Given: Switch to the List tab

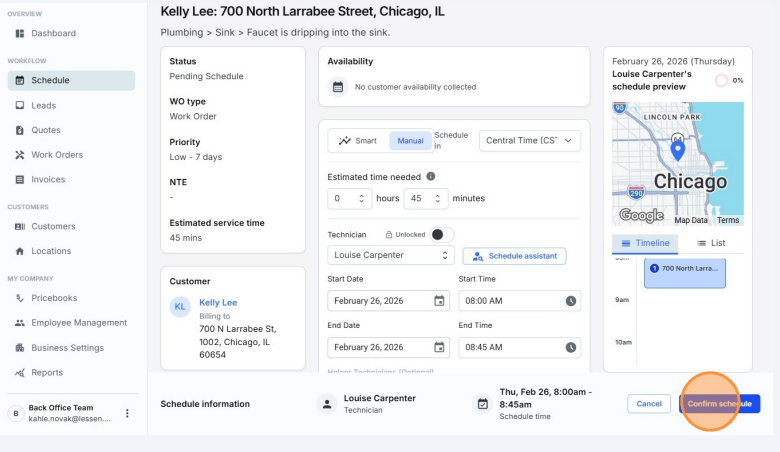Looking at the screenshot, I should [x=710, y=243].
